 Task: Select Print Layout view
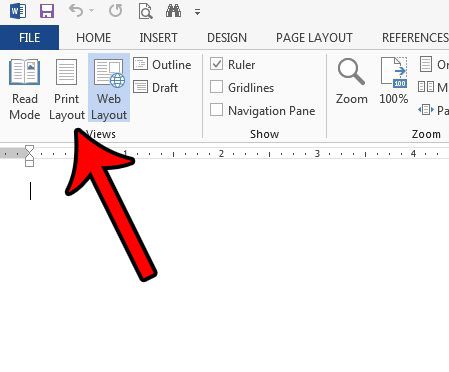click(x=67, y=89)
